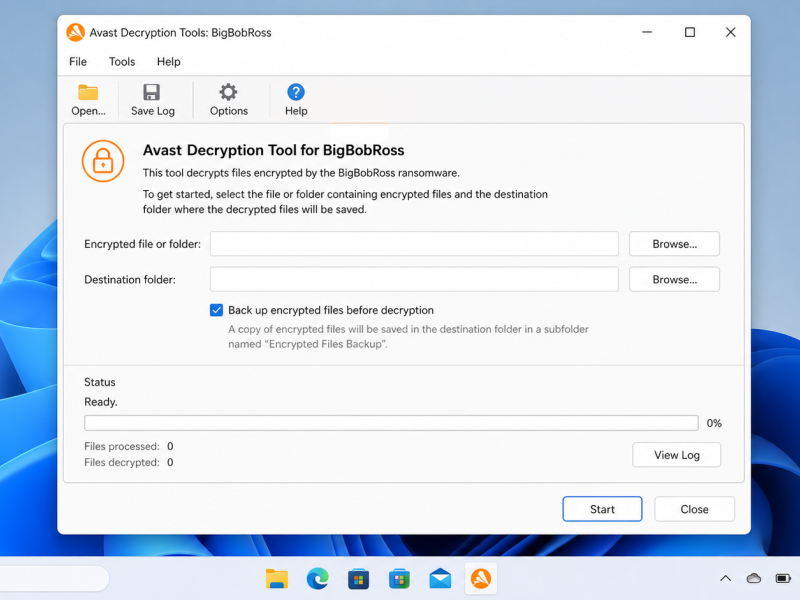Click the blue Help question mark icon

coord(296,92)
